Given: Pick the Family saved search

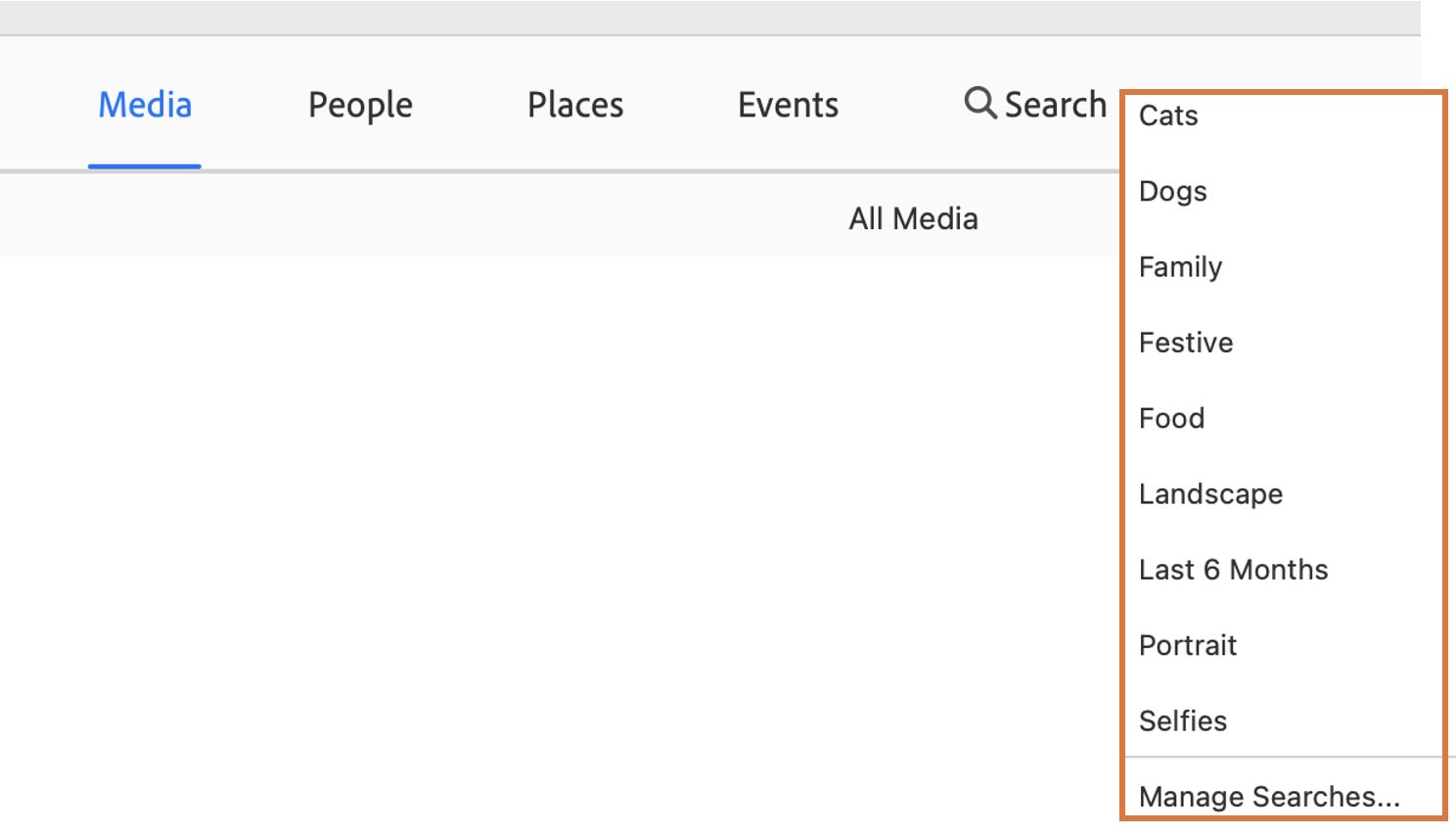Looking at the screenshot, I should pyautogui.click(x=1180, y=266).
